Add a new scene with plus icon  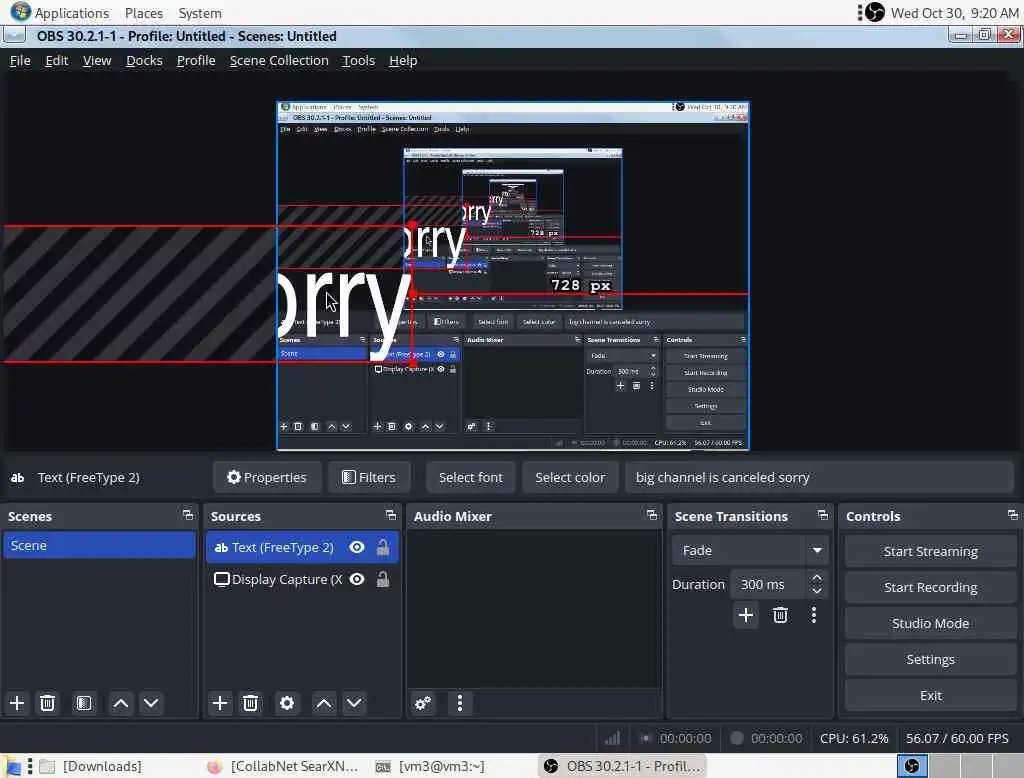pos(17,704)
